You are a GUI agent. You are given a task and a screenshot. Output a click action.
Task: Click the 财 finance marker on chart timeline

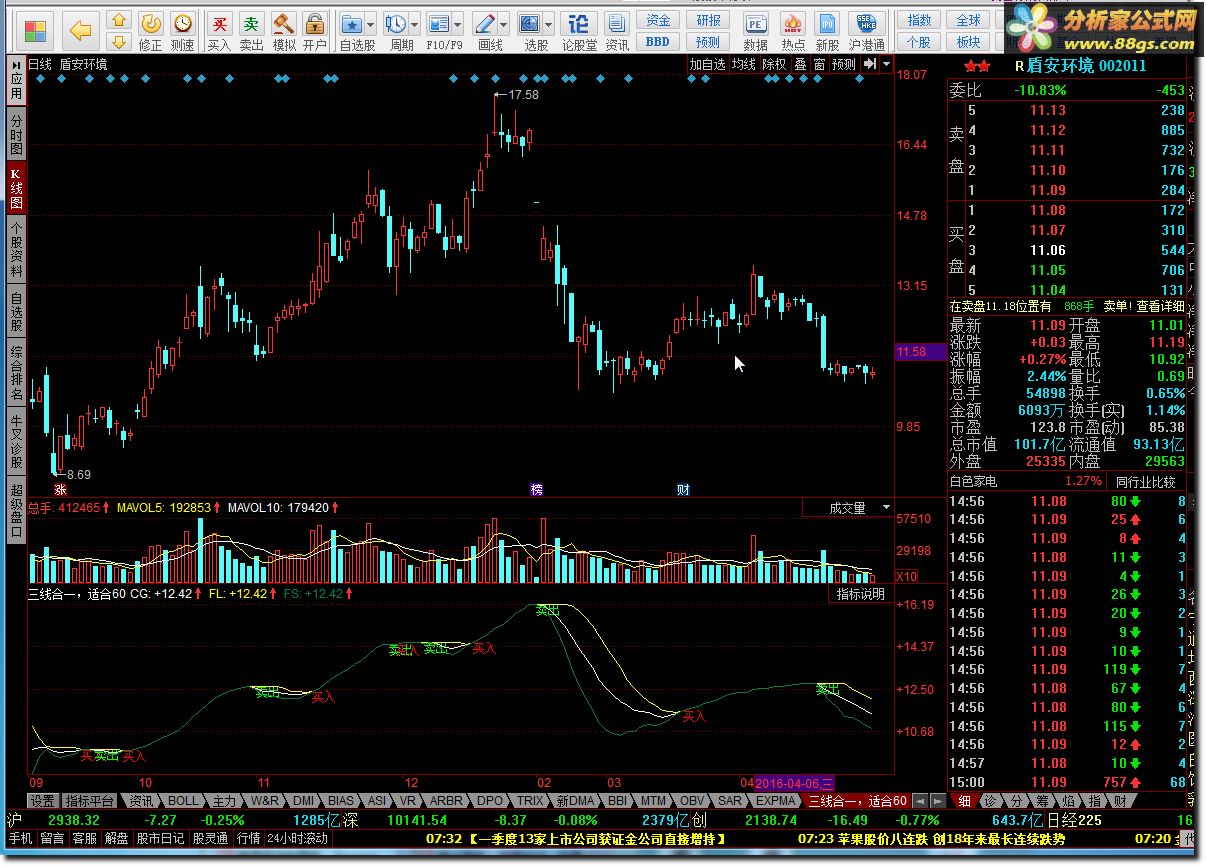click(683, 490)
